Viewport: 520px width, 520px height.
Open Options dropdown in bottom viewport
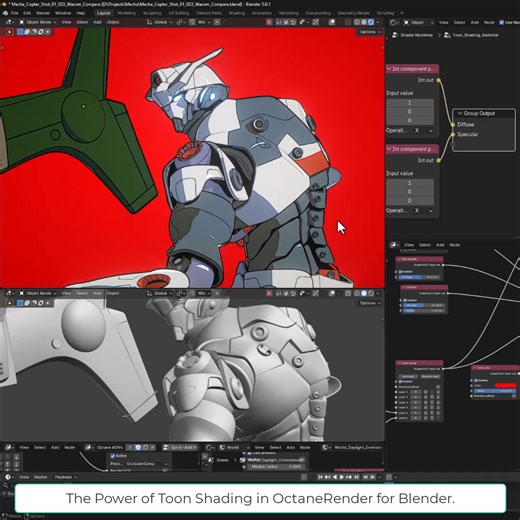pyautogui.click(x=370, y=303)
